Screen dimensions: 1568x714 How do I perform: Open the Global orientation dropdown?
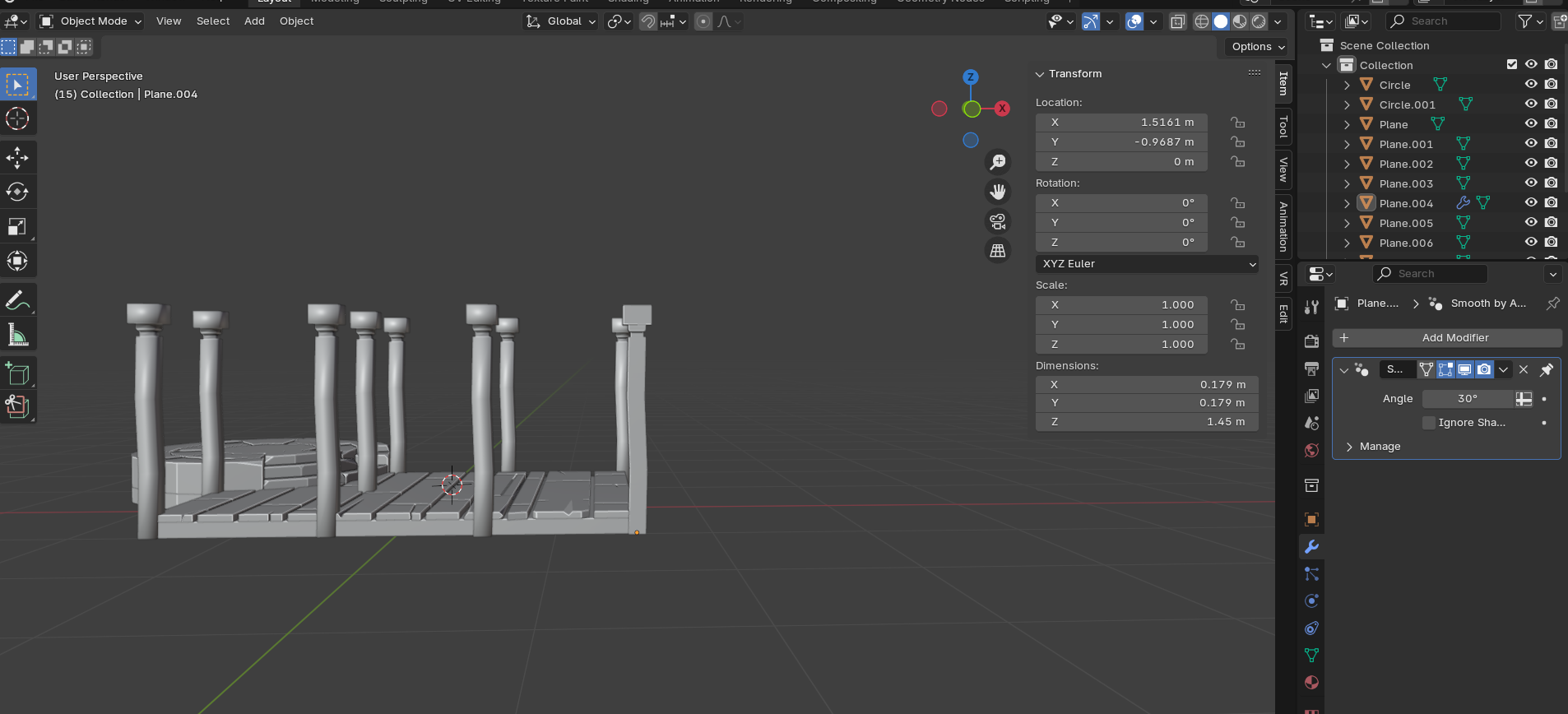pos(561,21)
